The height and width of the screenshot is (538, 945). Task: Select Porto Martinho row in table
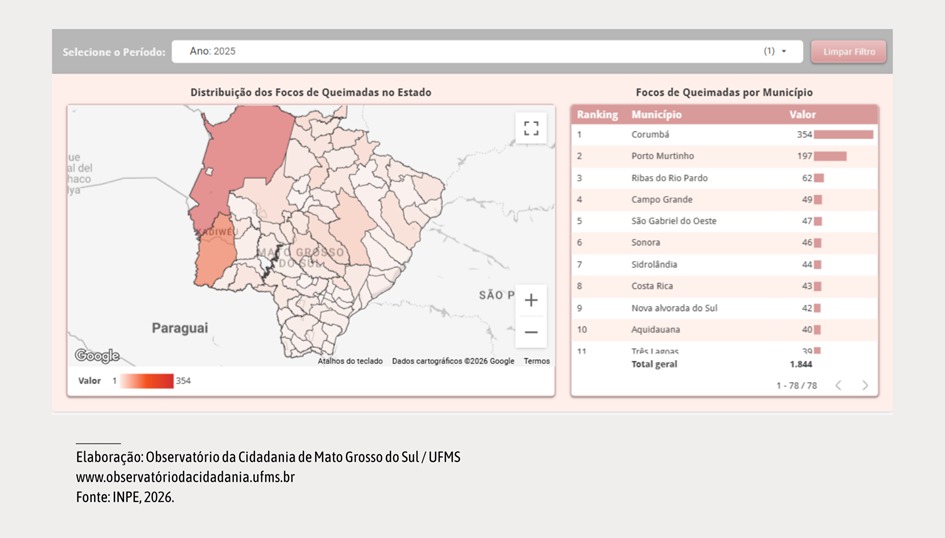(x=724, y=156)
